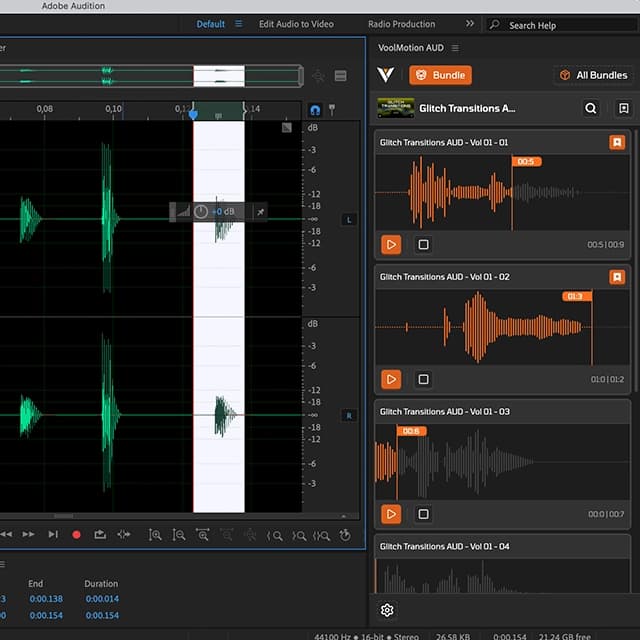Zoom in amplitude

pyautogui.click(x=155, y=535)
